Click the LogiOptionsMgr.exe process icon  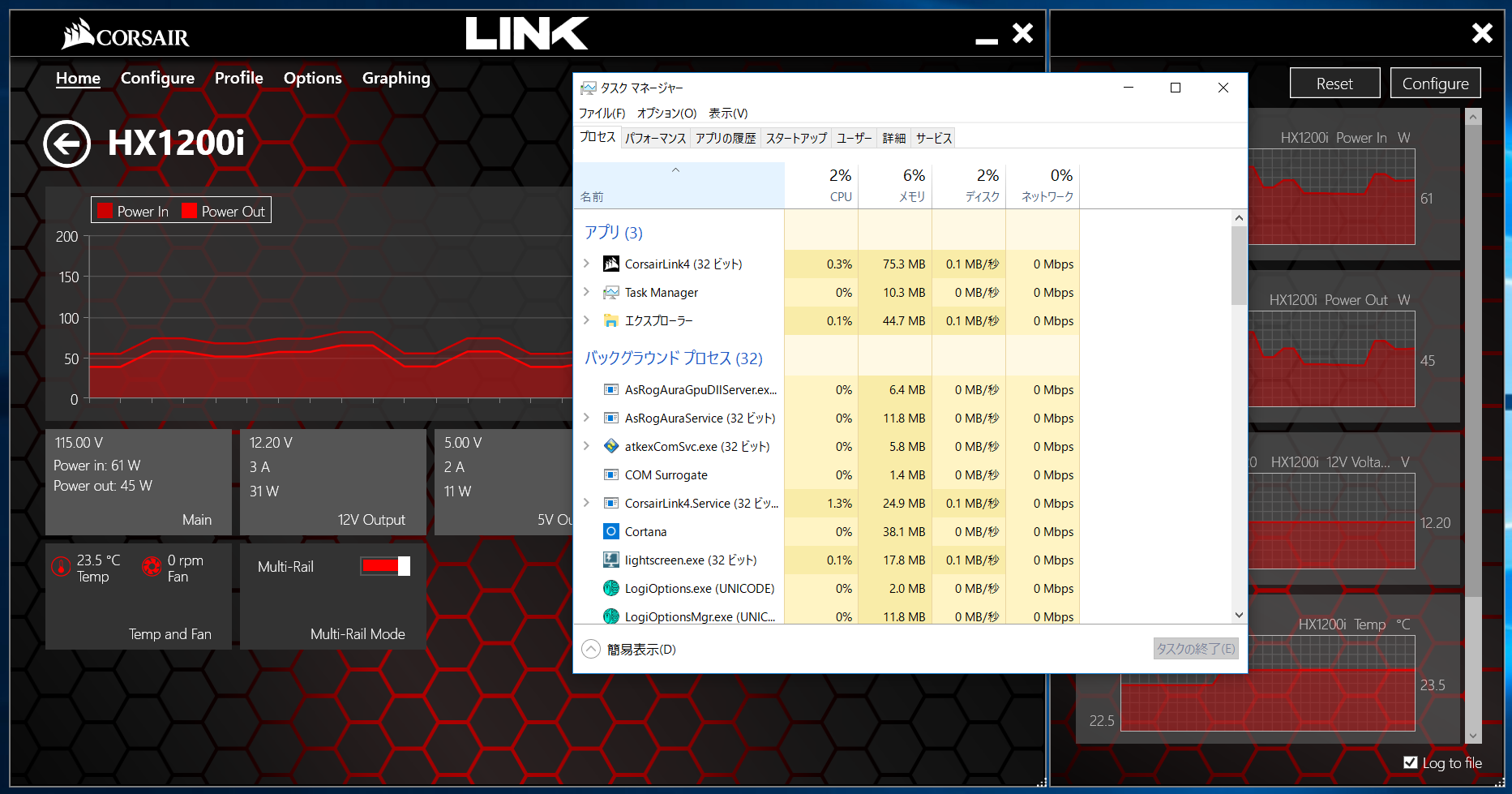click(611, 616)
